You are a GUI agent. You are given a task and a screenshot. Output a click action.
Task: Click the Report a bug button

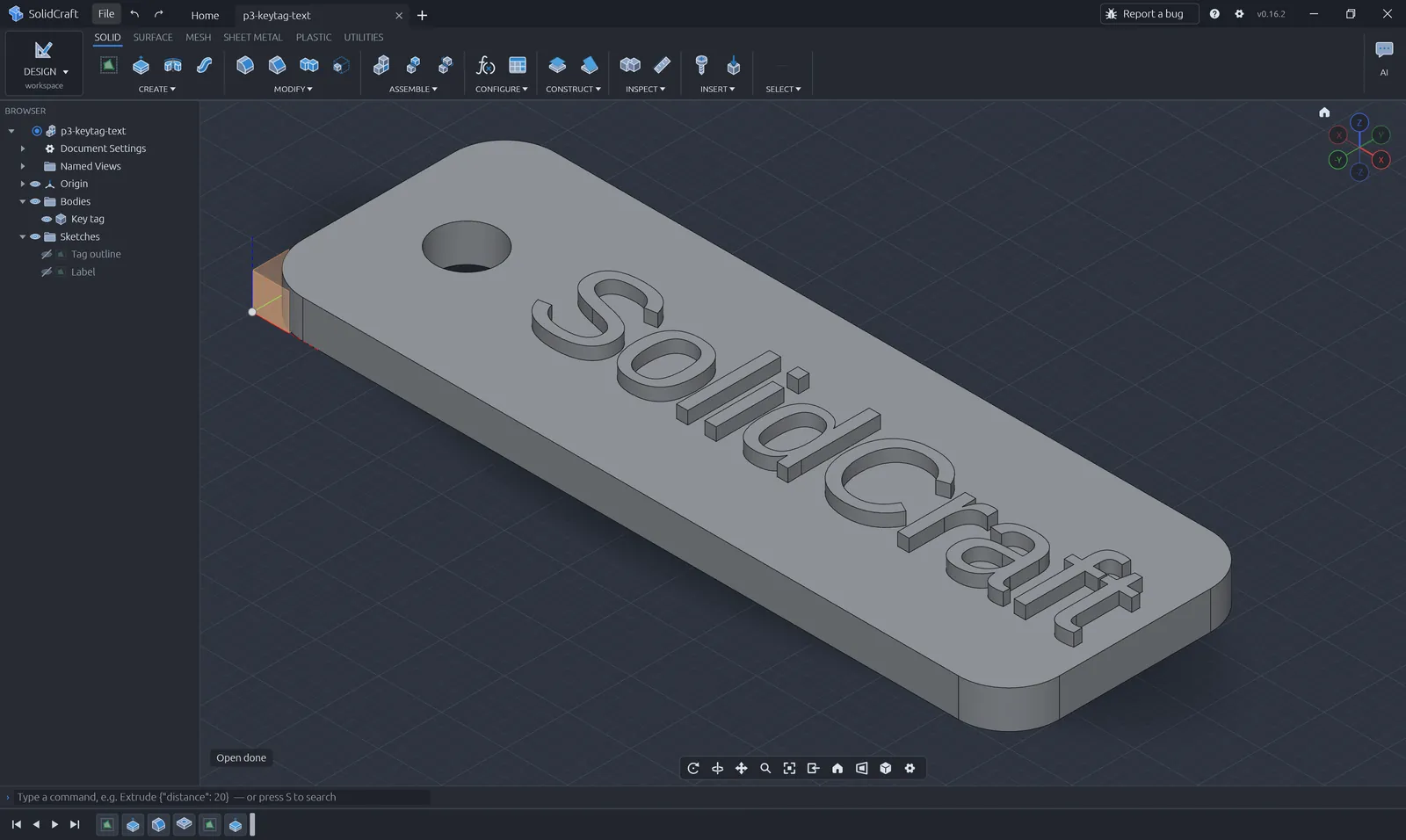[x=1149, y=14]
